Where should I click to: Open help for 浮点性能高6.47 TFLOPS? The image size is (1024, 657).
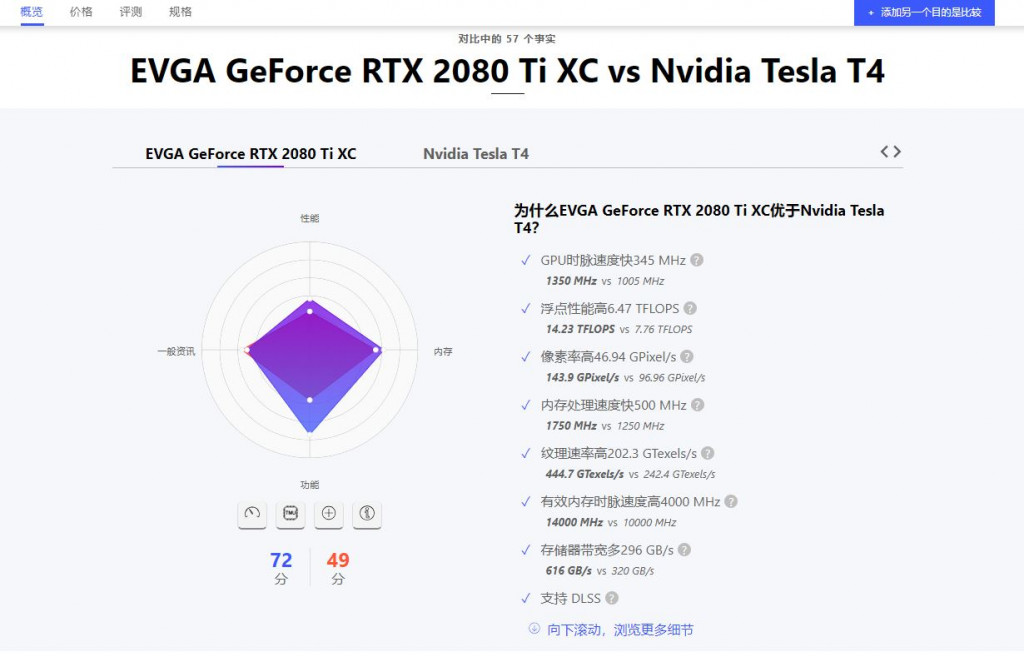click(690, 308)
